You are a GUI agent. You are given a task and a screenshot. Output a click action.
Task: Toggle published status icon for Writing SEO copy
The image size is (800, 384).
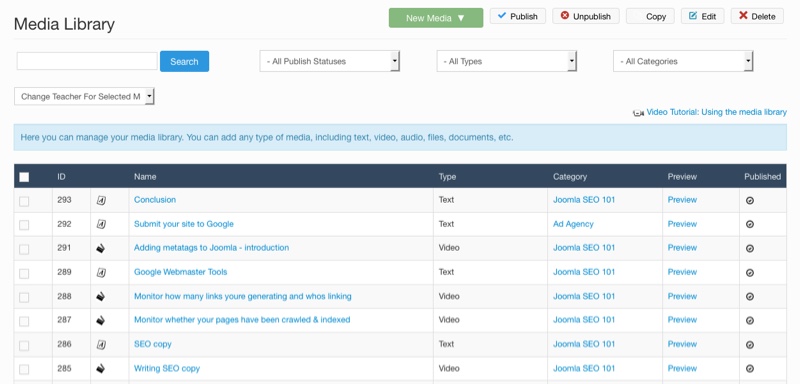(x=749, y=369)
